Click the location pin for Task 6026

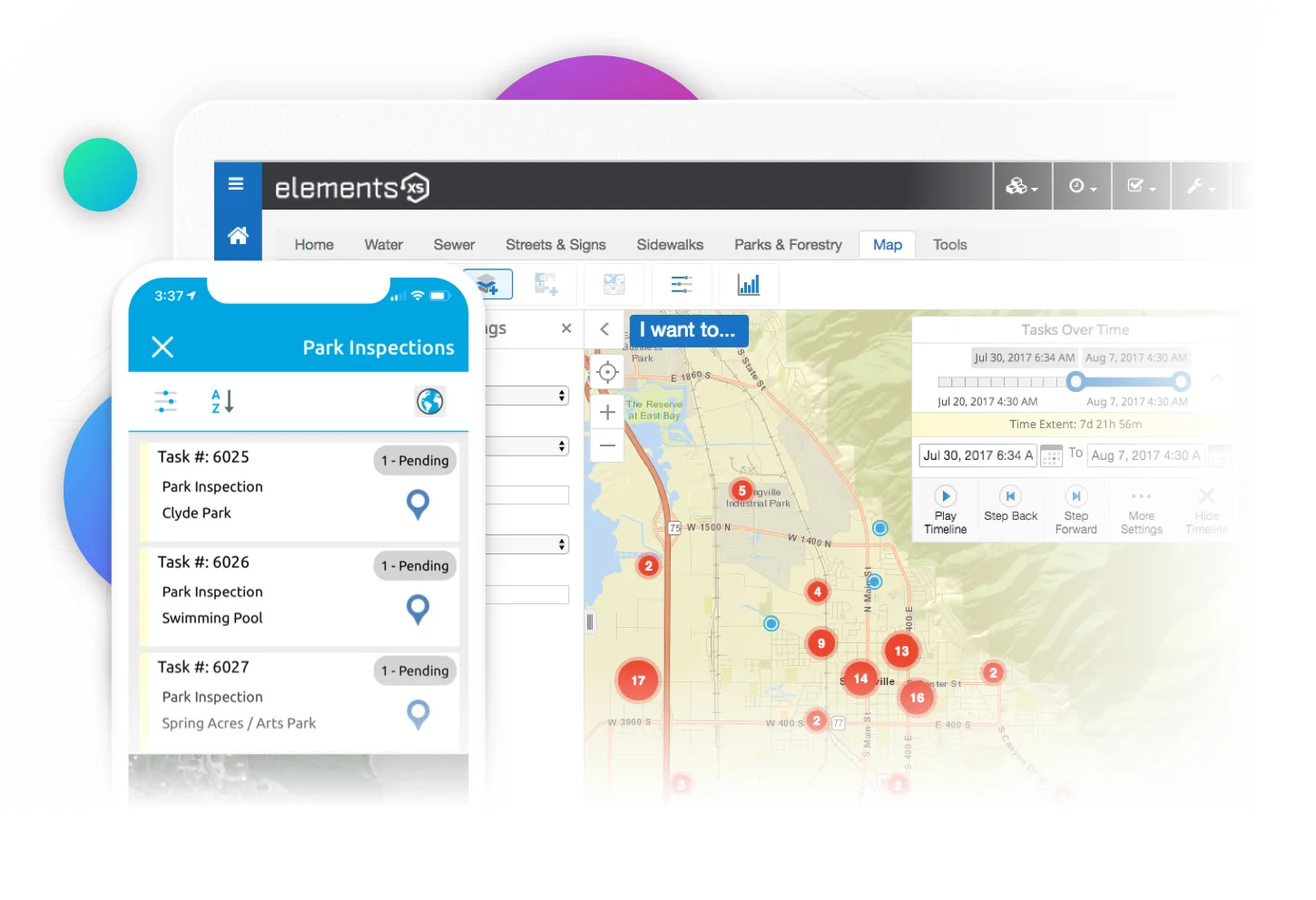417,610
